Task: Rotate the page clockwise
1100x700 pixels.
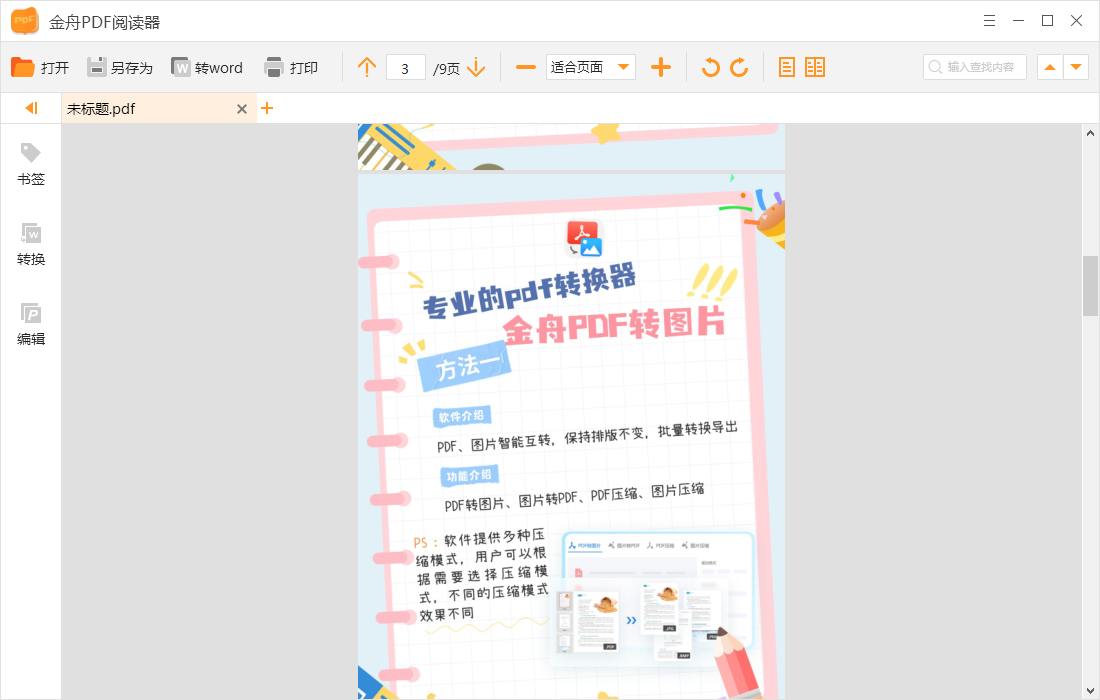Action: click(x=740, y=67)
